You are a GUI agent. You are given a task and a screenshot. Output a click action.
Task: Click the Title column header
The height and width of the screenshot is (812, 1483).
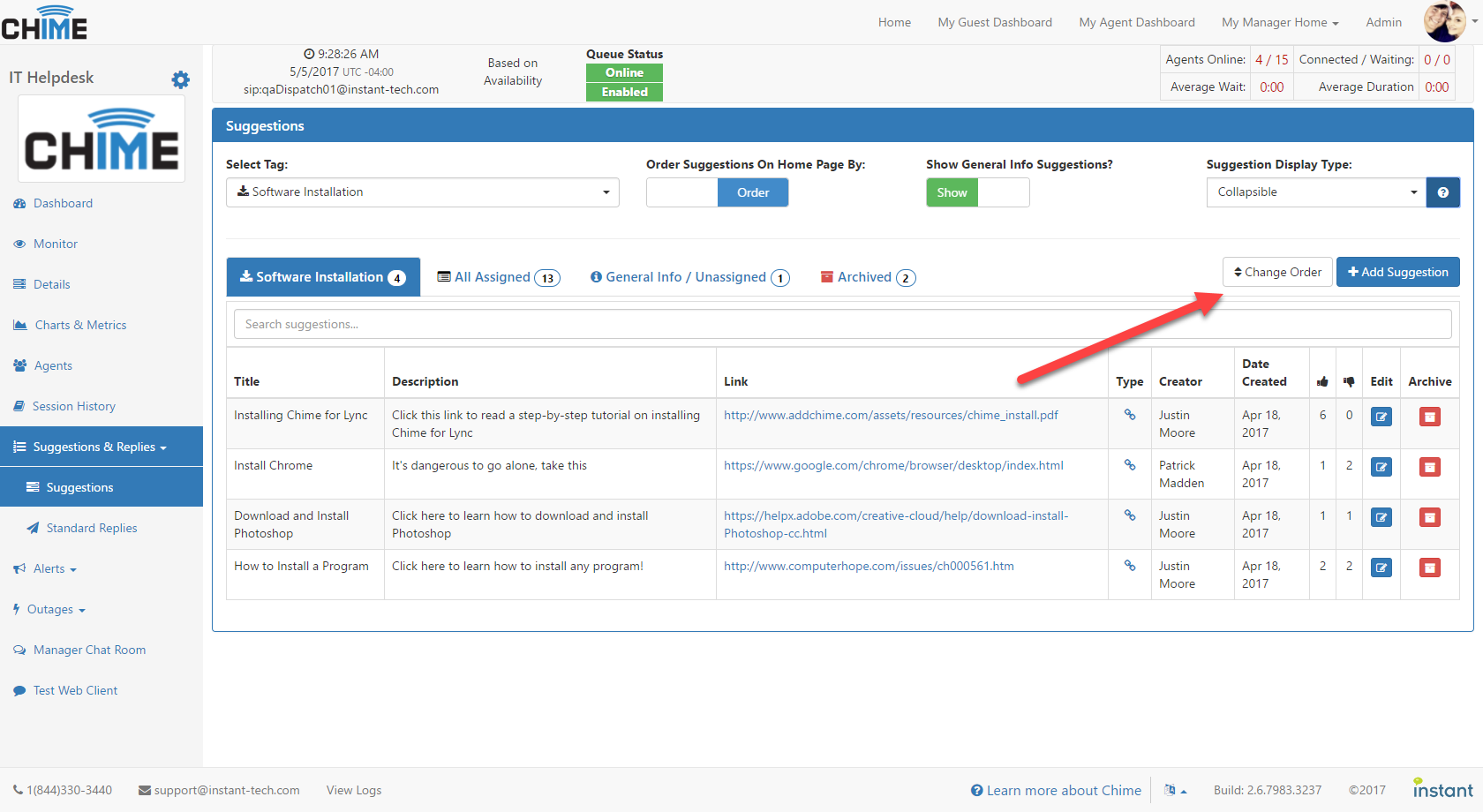click(246, 381)
